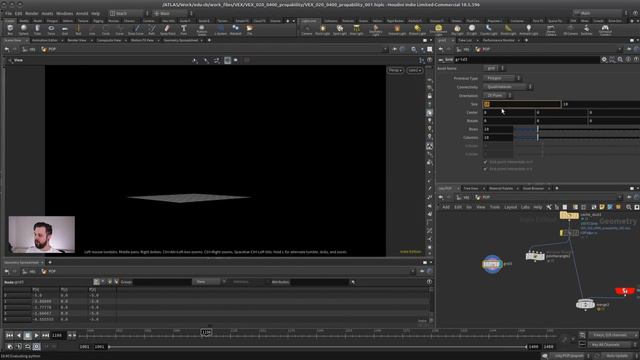This screenshot has width=640, height=360.
Task: Open the Build desktop dropdown
Action: tap(129, 13)
